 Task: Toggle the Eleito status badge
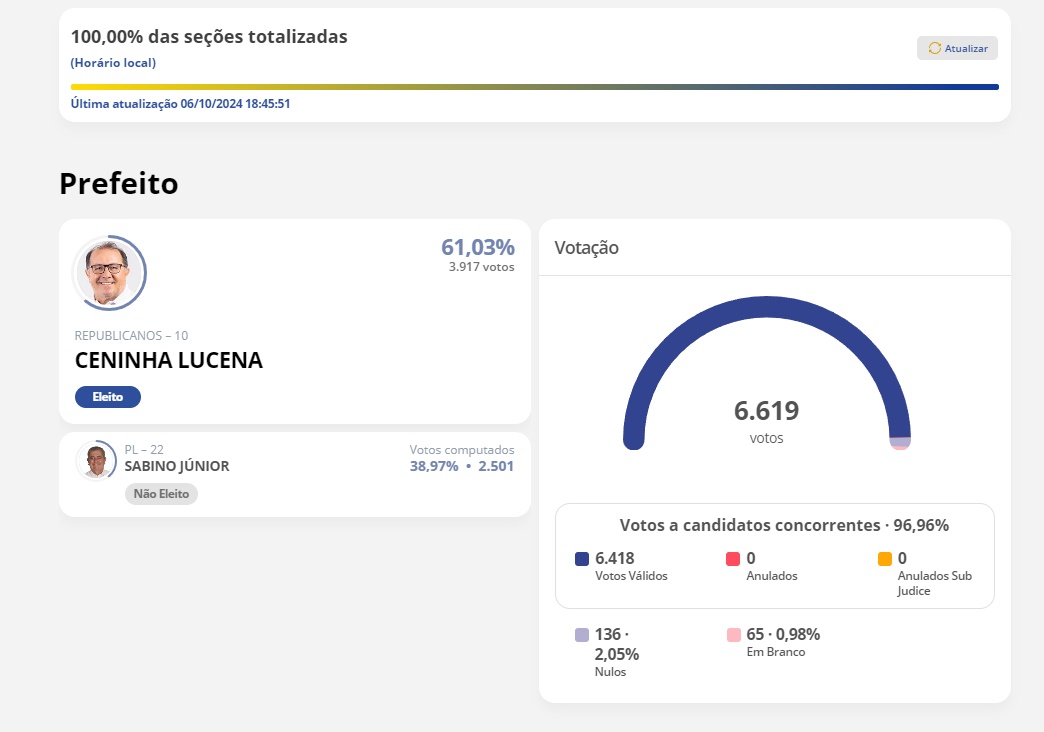[x=107, y=397]
